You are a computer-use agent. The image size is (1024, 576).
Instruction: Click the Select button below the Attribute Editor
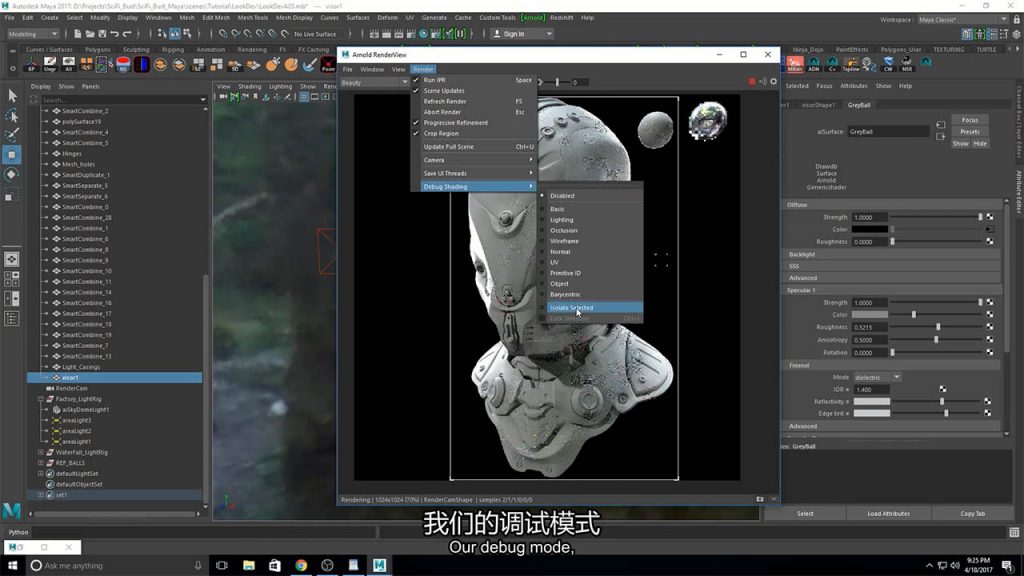[x=805, y=514]
